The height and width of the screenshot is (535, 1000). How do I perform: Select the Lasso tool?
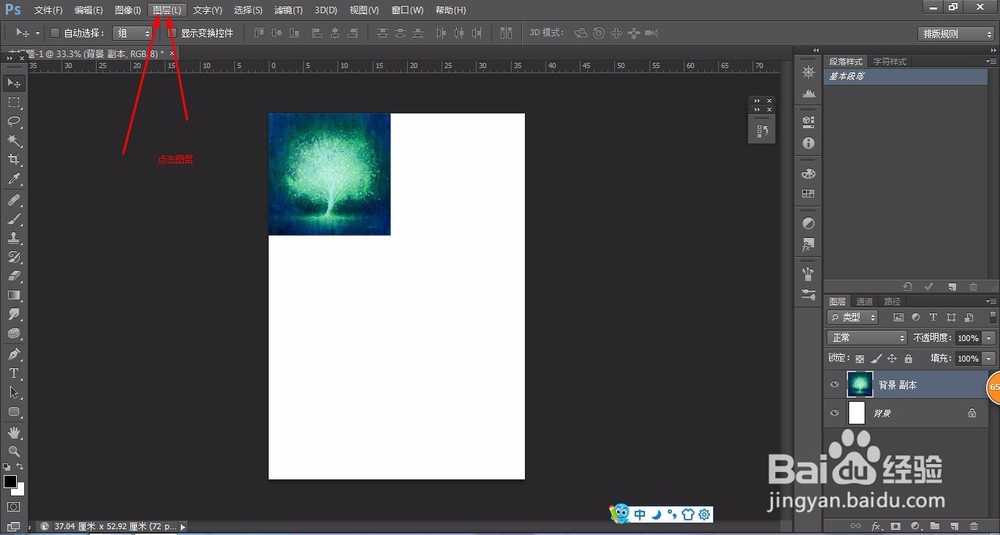14,121
